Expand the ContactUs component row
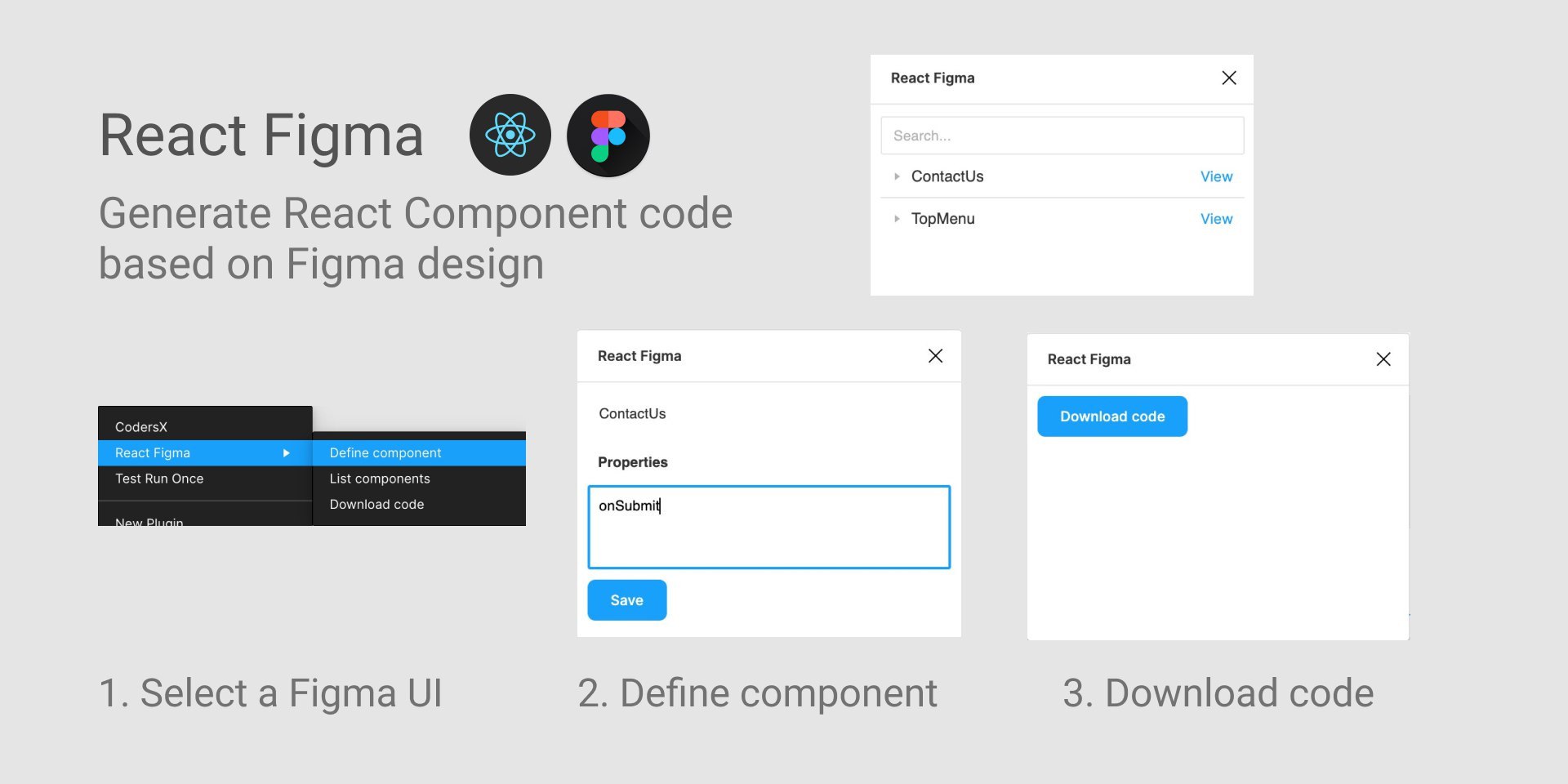Screen dimensions: 1568x784 (x=897, y=176)
